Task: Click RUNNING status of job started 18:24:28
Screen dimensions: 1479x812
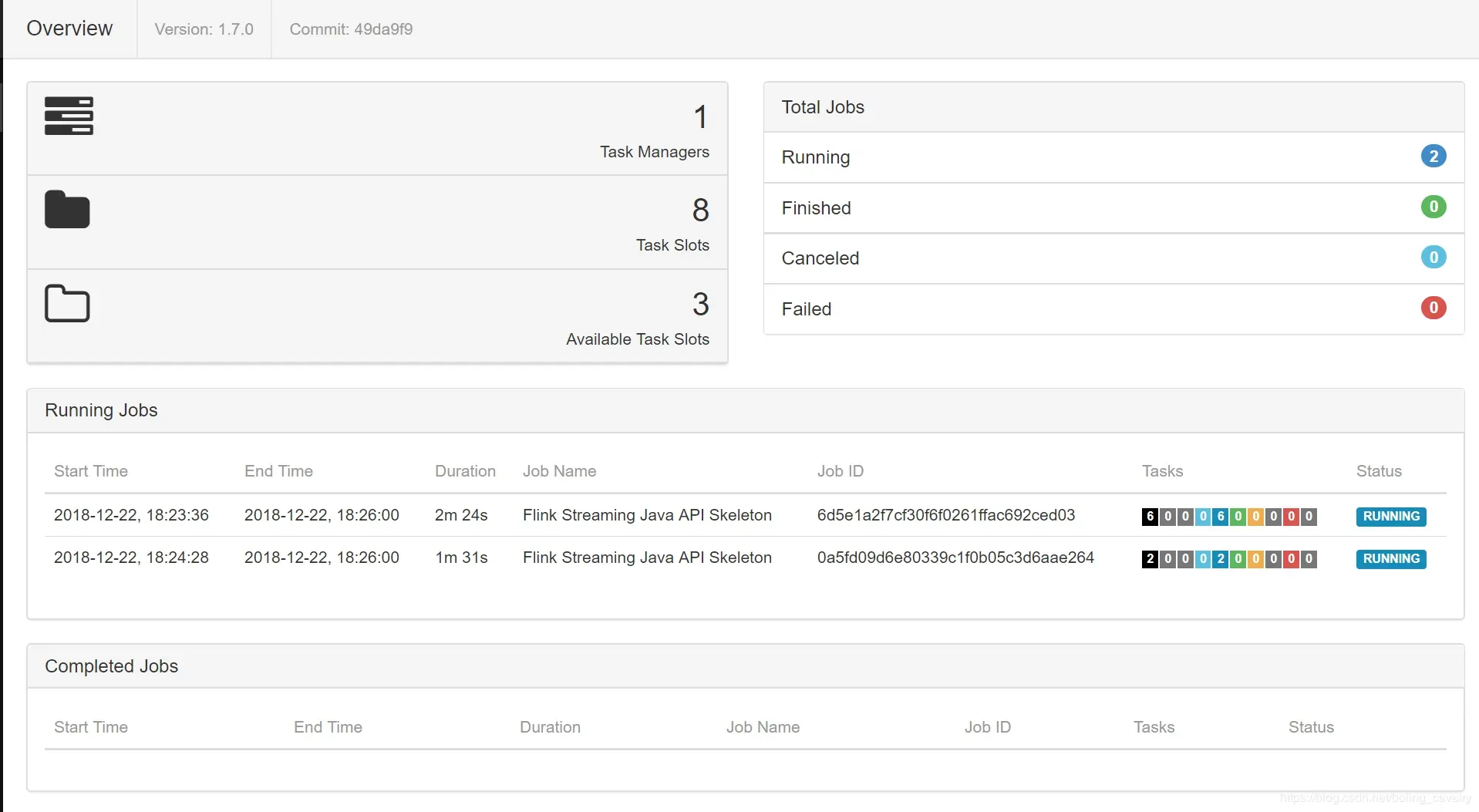Action: pyautogui.click(x=1390, y=558)
